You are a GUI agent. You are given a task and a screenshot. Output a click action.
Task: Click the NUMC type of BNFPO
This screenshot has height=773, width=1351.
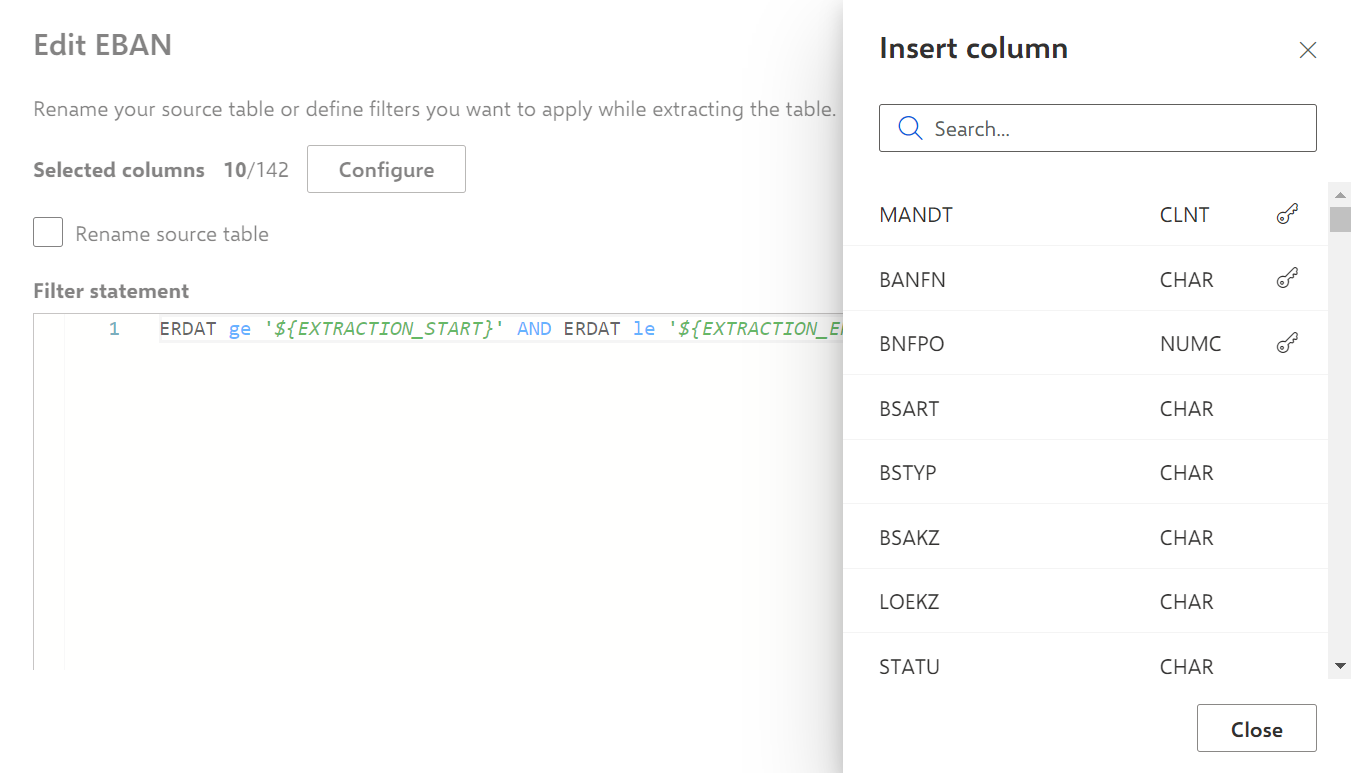pos(1190,343)
